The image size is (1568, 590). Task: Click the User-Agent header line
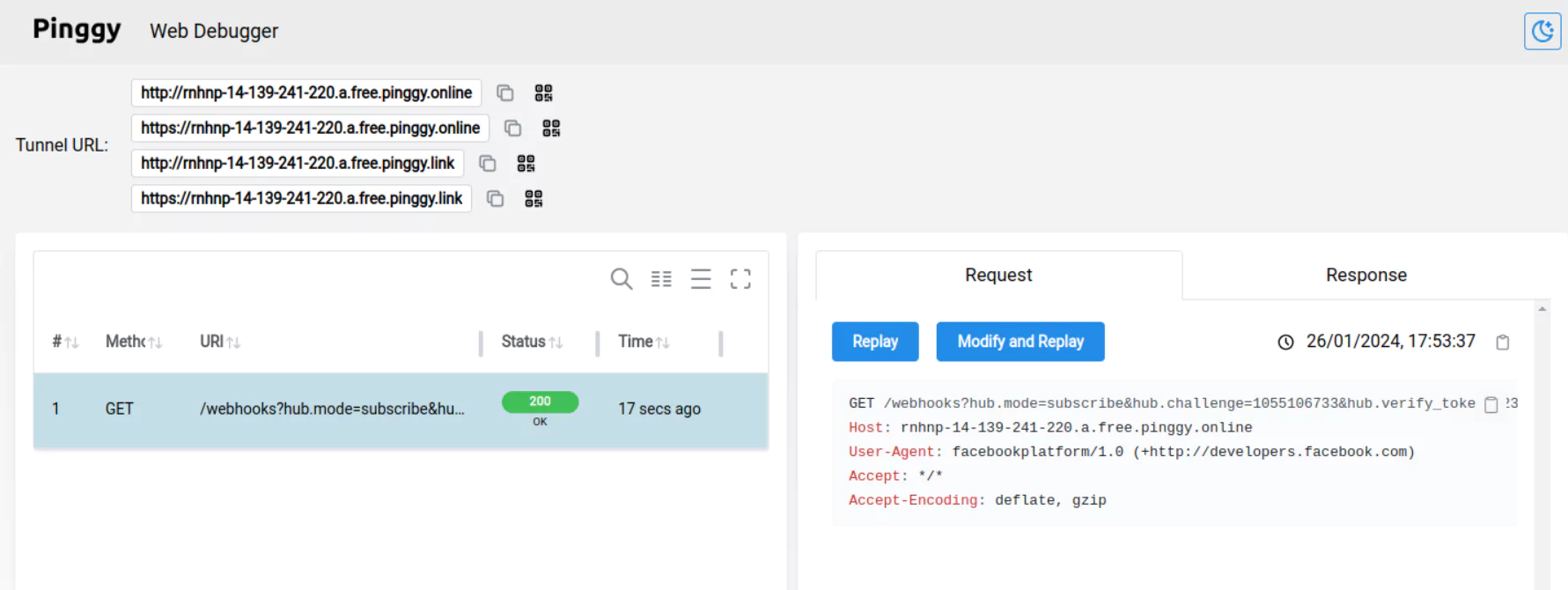tap(1131, 452)
